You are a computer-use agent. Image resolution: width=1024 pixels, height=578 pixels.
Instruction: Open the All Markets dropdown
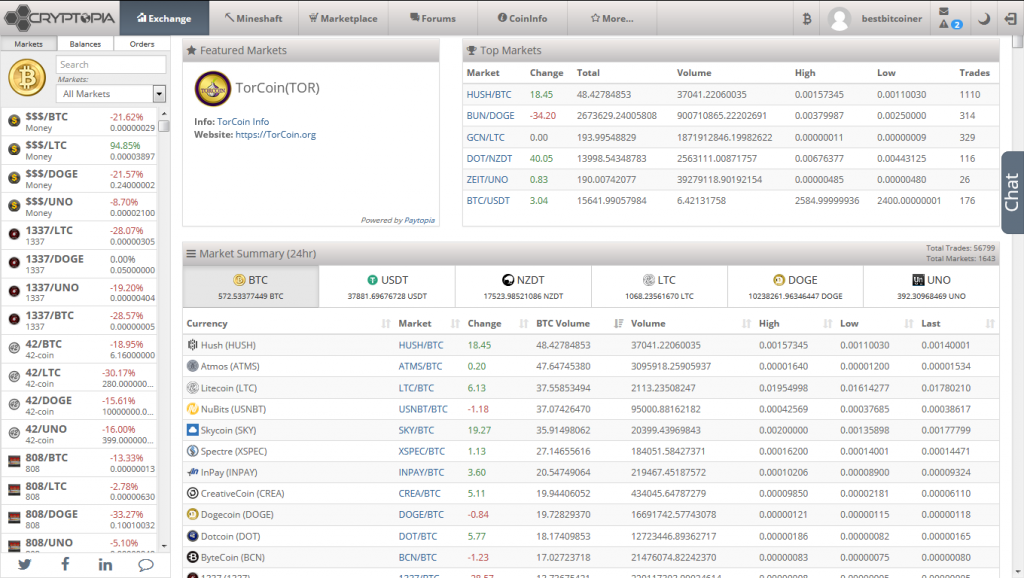(111, 94)
